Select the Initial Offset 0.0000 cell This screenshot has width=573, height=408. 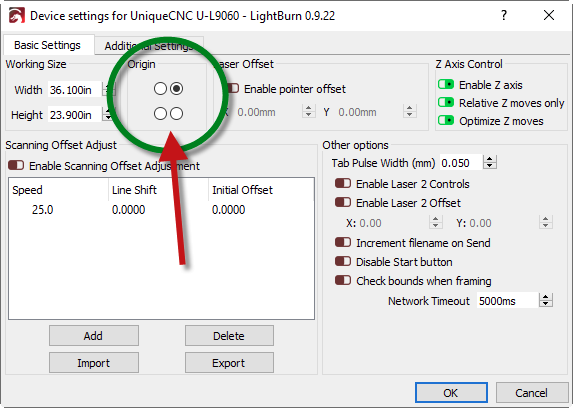228,210
